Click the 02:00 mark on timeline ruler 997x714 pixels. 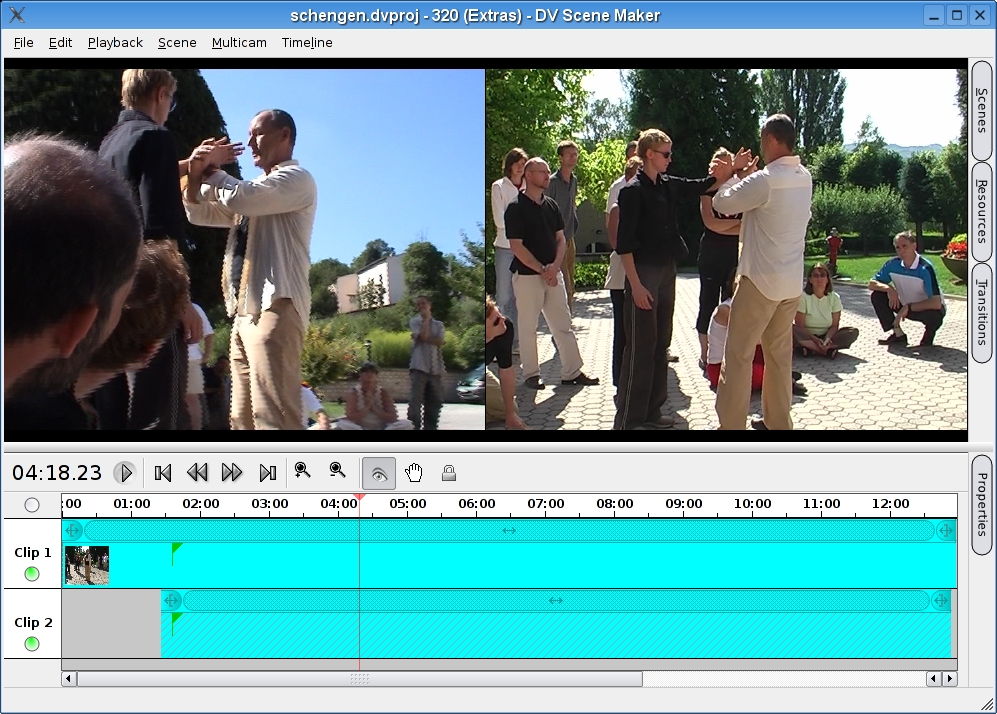pos(201,504)
